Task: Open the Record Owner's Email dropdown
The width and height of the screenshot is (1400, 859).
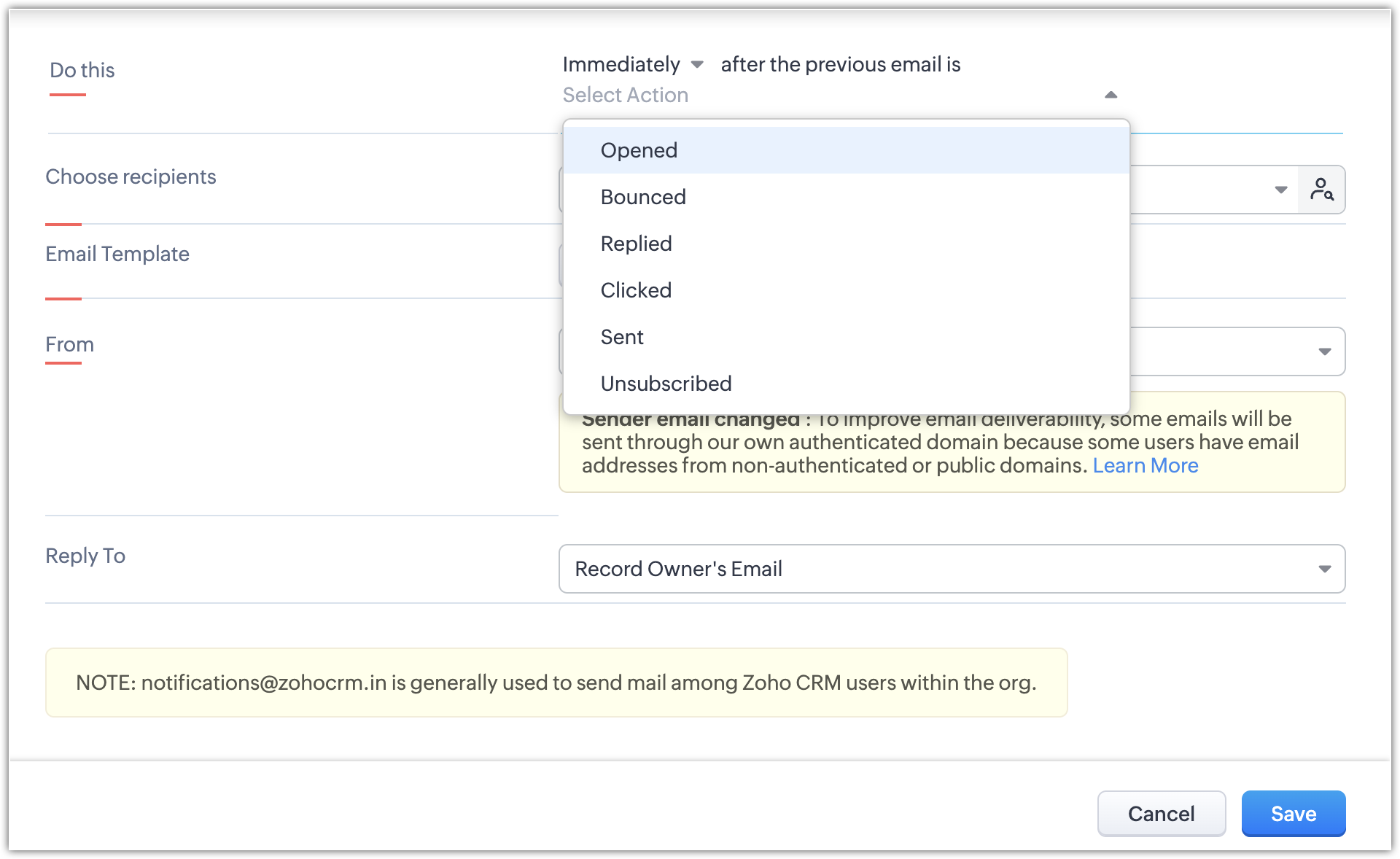Action: [x=952, y=569]
